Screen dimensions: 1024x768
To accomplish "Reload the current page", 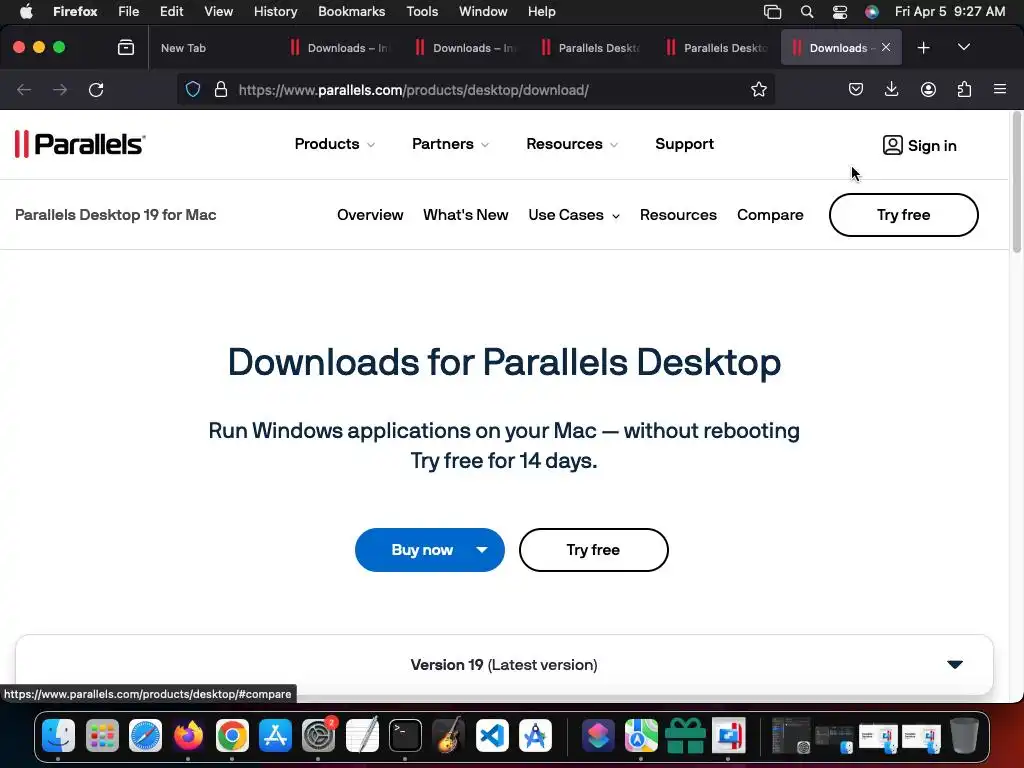I will [96, 89].
